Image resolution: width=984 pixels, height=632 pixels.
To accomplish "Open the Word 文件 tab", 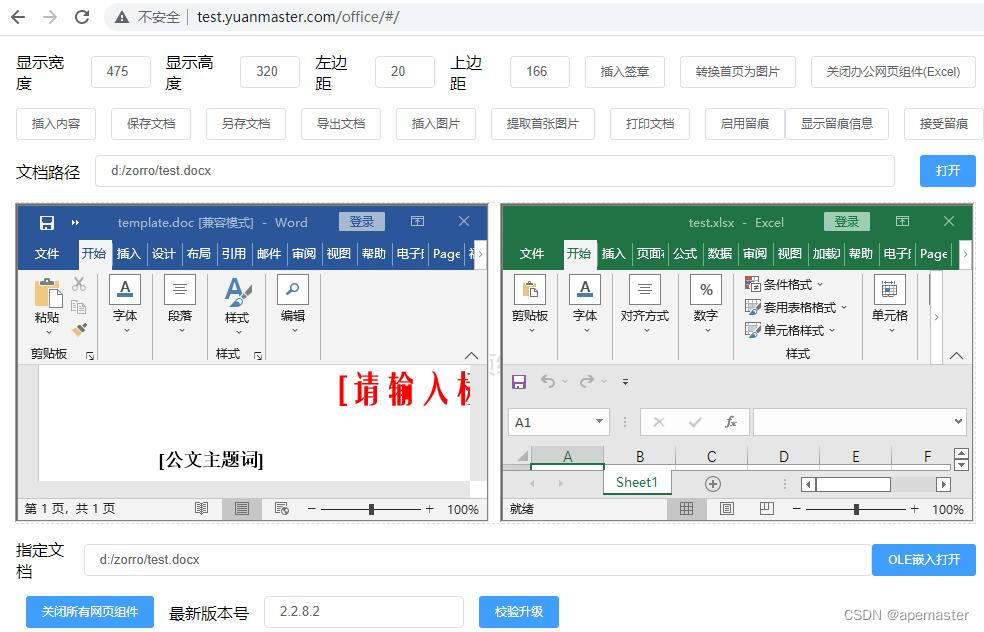I will pyautogui.click(x=46, y=254).
